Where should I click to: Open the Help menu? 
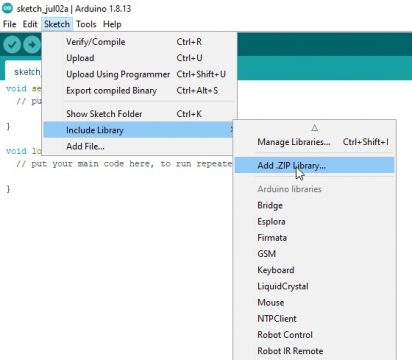point(112,24)
